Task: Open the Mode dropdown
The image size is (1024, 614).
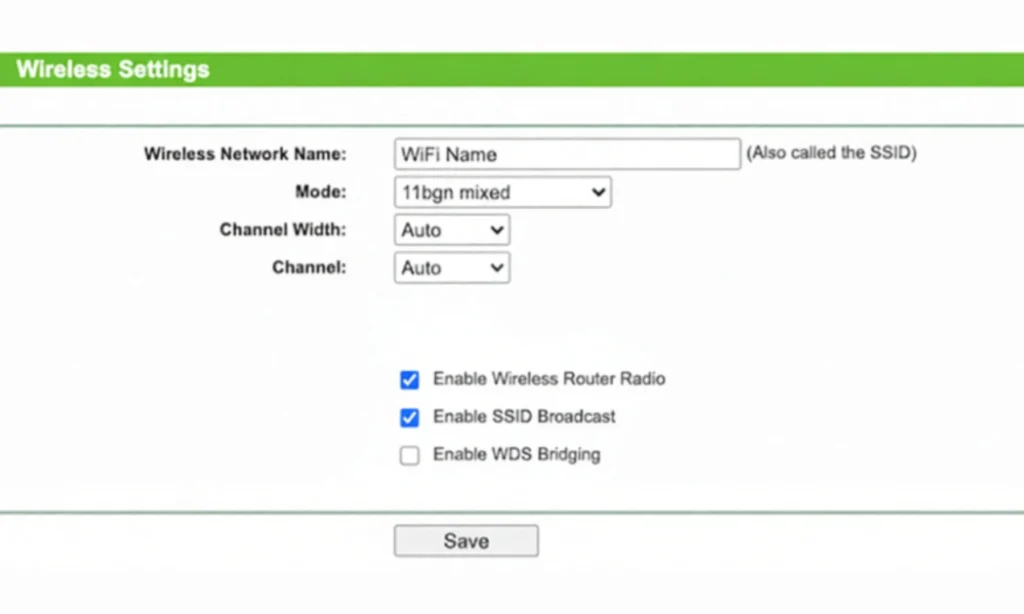Action: 501,192
